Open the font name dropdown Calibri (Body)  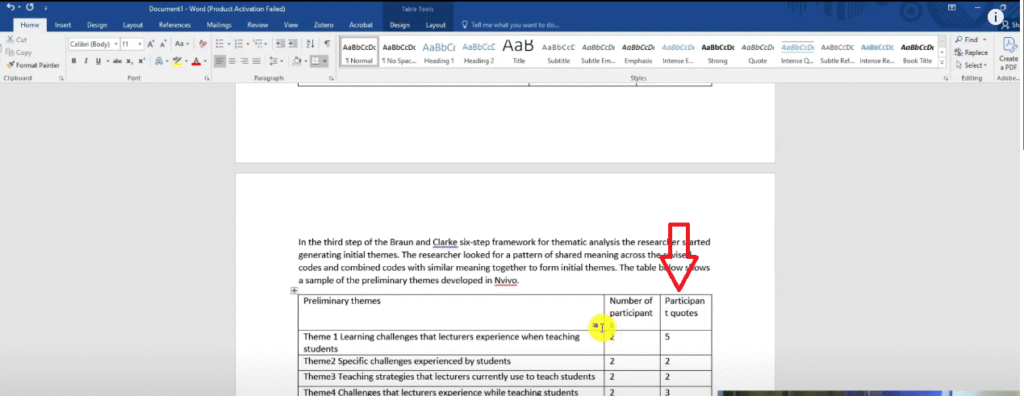pyautogui.click(x=116, y=44)
